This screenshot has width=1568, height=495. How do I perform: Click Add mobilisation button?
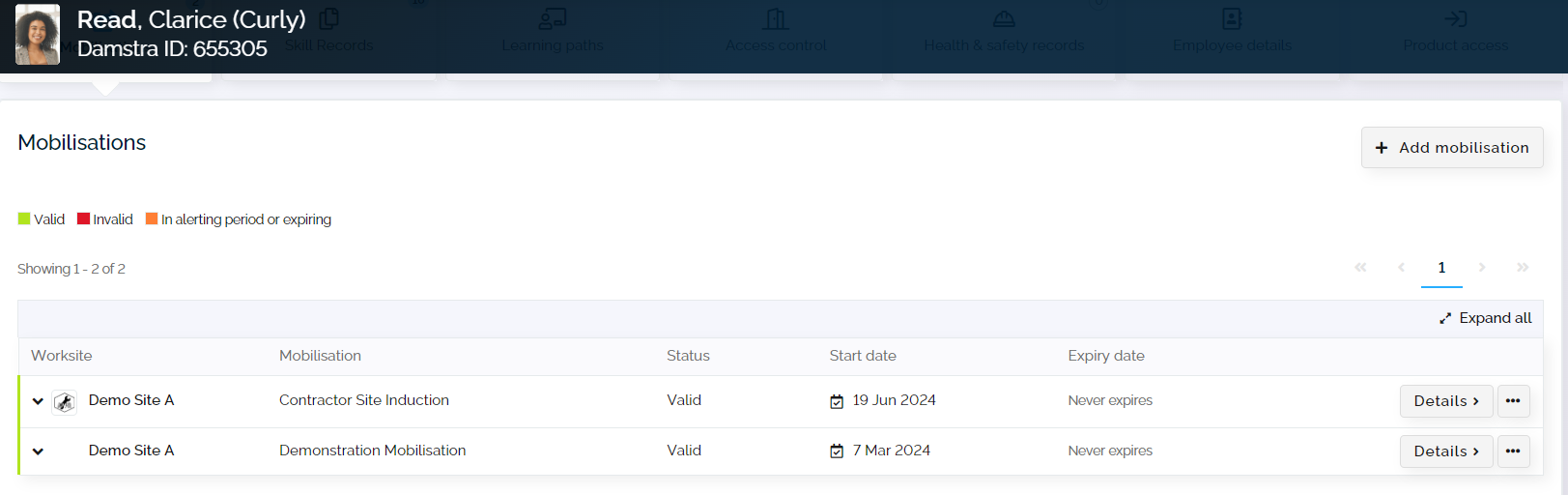pos(1451,148)
